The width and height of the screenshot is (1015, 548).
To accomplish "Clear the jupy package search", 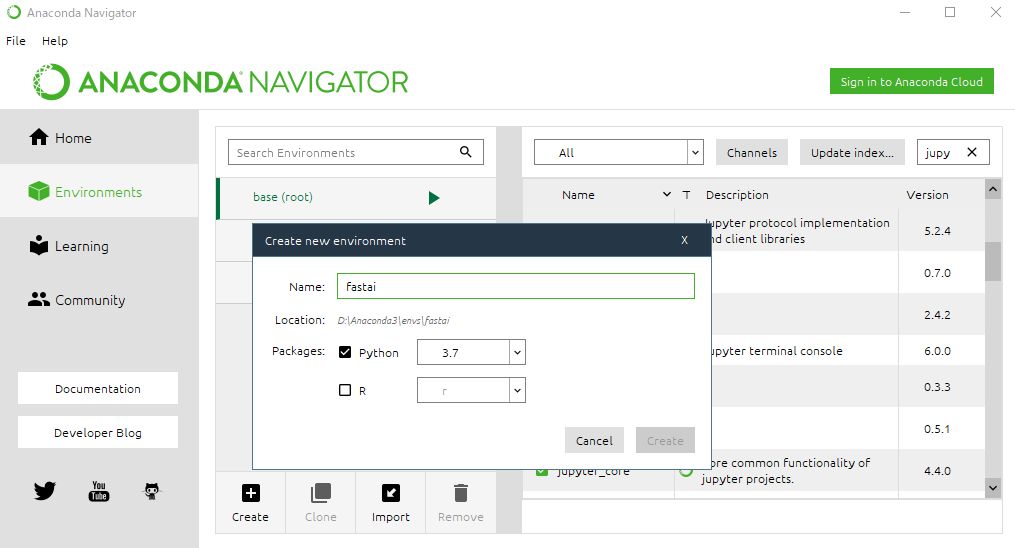I will point(972,152).
